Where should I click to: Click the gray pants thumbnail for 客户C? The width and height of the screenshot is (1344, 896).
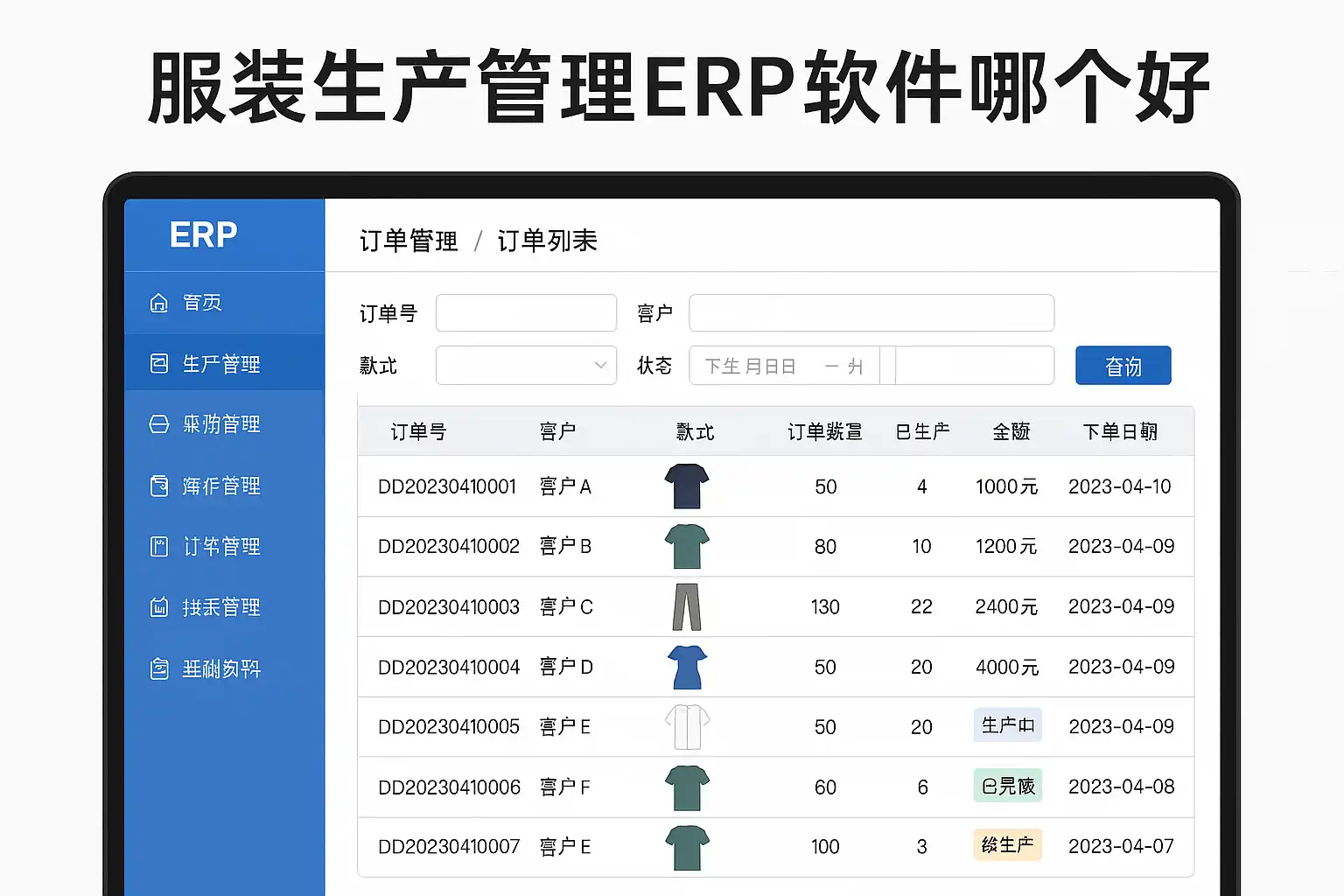pyautogui.click(x=686, y=606)
